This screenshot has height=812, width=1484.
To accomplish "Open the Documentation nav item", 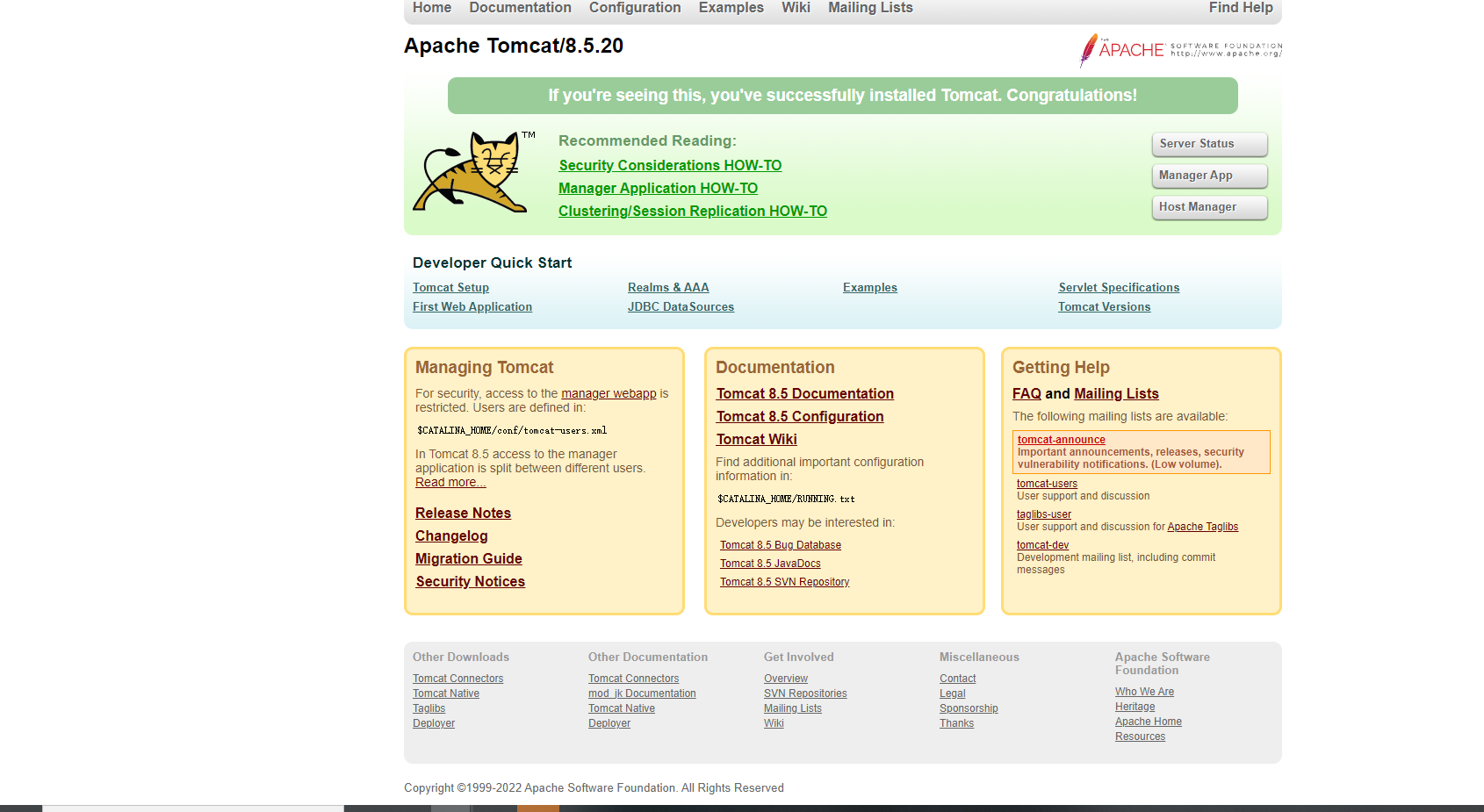I will [520, 8].
